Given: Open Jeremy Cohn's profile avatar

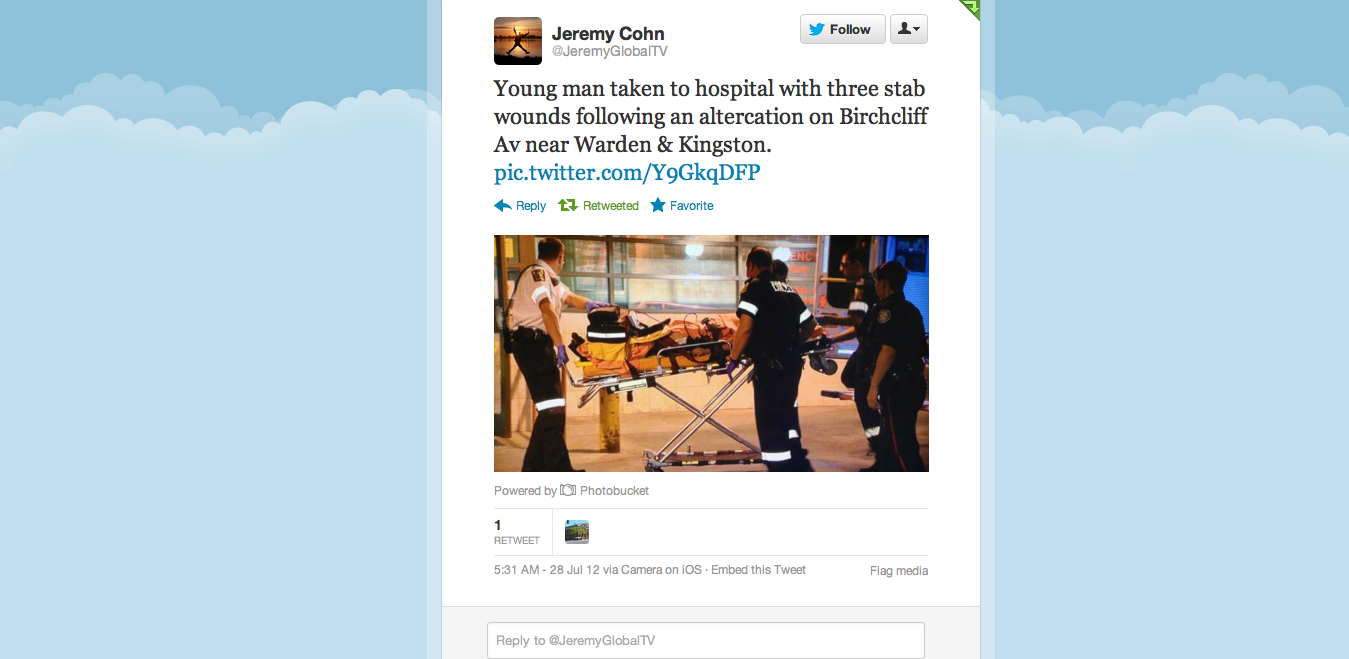Looking at the screenshot, I should click(518, 41).
